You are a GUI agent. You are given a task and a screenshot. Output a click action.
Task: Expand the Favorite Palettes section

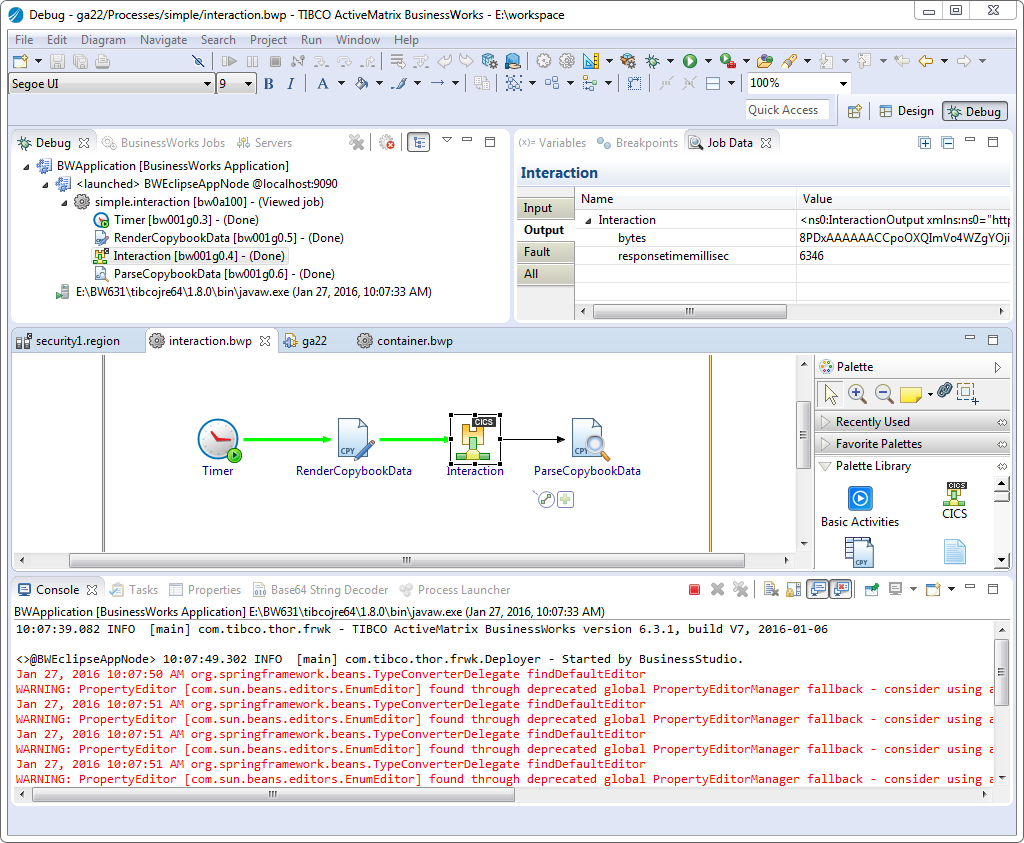[912, 444]
